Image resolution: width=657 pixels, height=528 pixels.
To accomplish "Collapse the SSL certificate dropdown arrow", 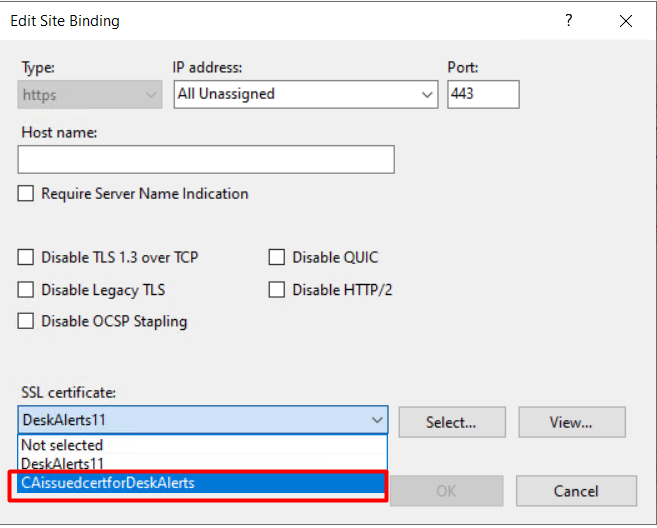I will pyautogui.click(x=377, y=421).
